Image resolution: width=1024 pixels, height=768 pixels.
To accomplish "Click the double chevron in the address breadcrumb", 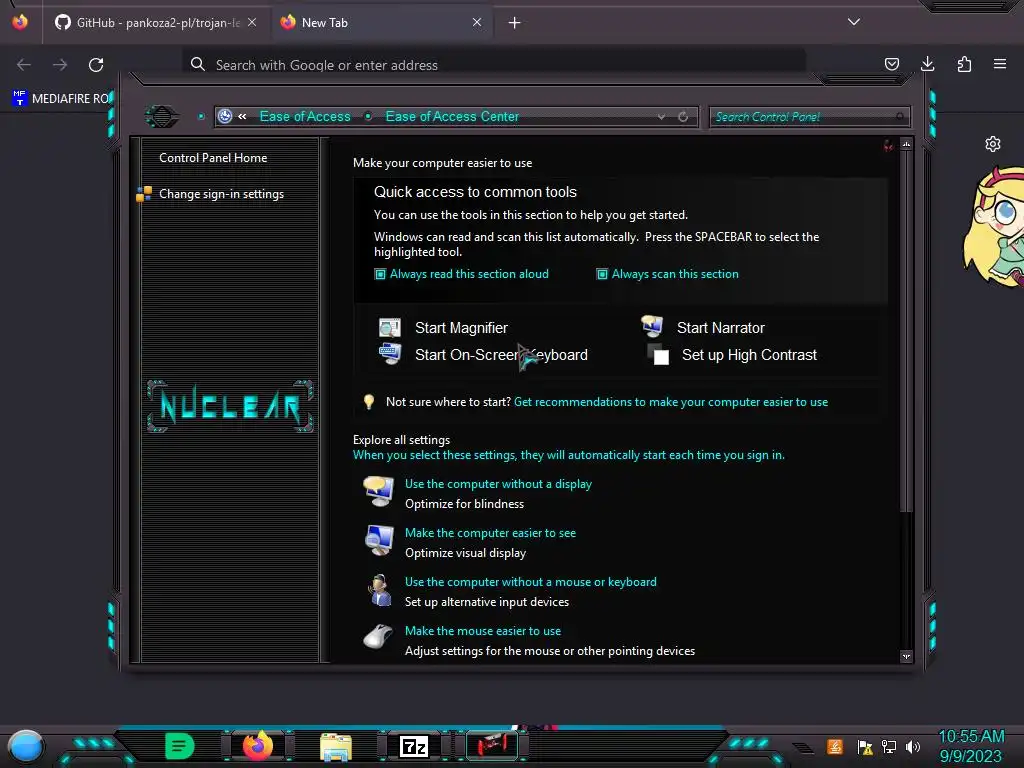I will tap(242, 116).
